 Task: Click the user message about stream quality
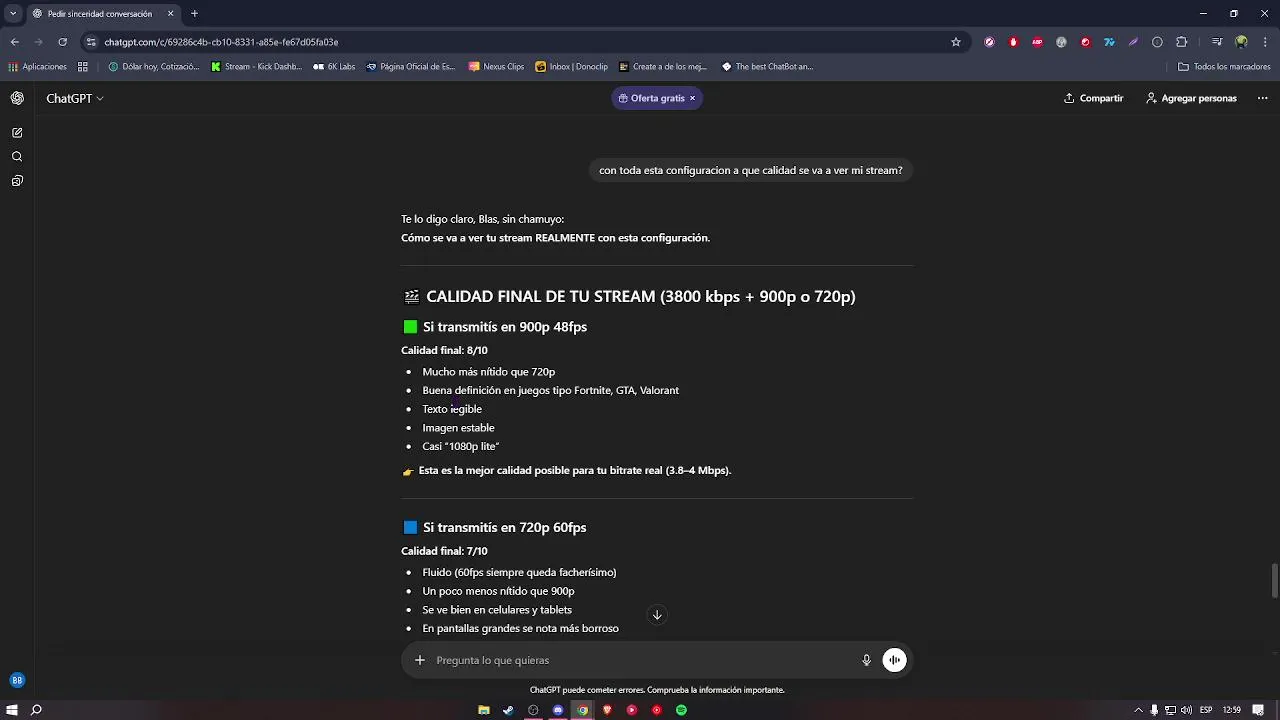(x=750, y=170)
